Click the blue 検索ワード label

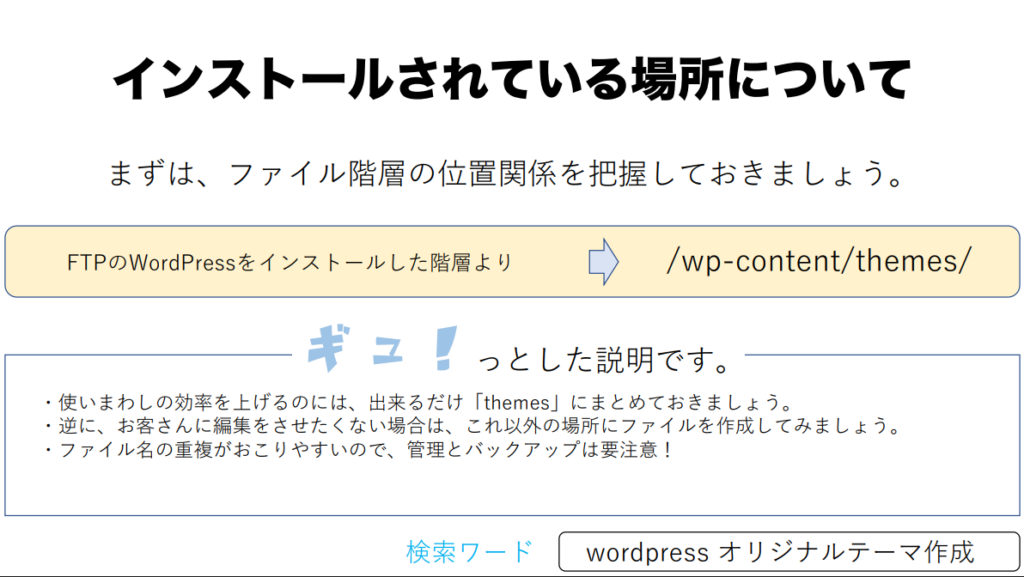coord(469,551)
